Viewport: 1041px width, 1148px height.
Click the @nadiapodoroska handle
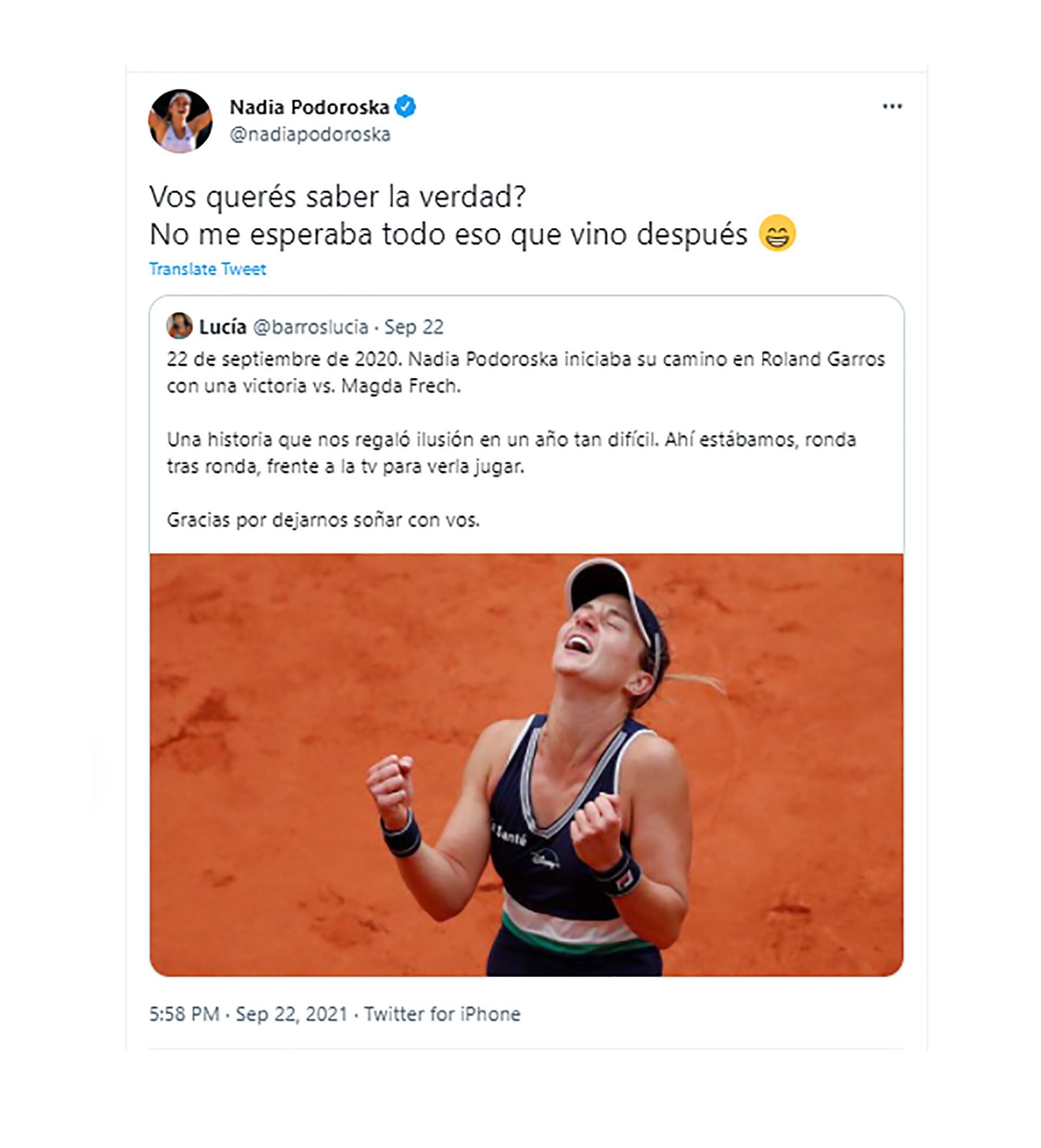(310, 134)
